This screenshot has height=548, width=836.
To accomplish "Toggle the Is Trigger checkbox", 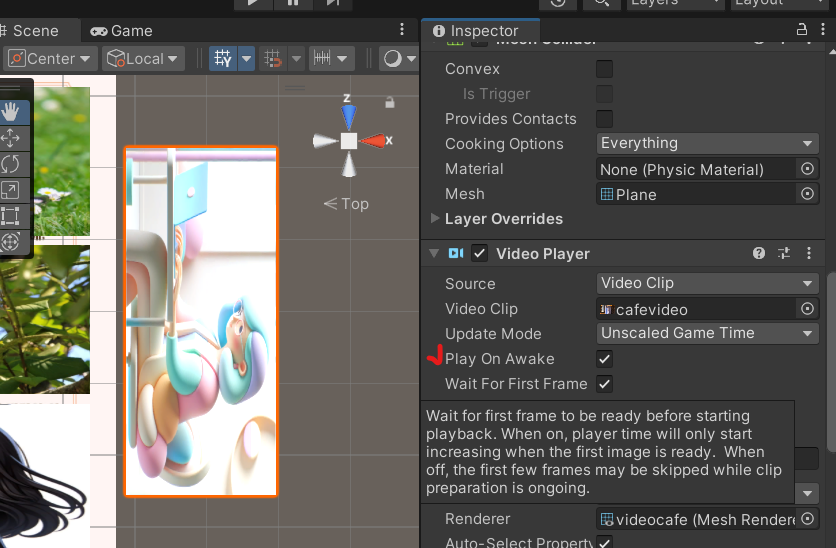I will click(x=604, y=94).
